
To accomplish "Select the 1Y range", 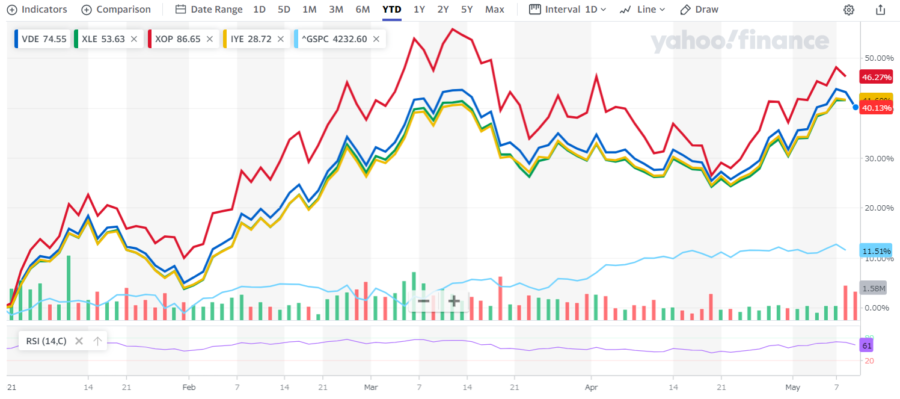I will [x=420, y=10].
